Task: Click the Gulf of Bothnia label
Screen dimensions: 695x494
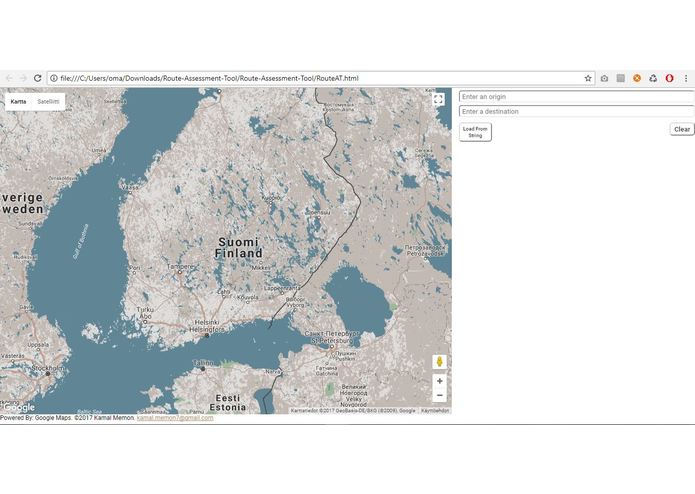Action: click(80, 241)
